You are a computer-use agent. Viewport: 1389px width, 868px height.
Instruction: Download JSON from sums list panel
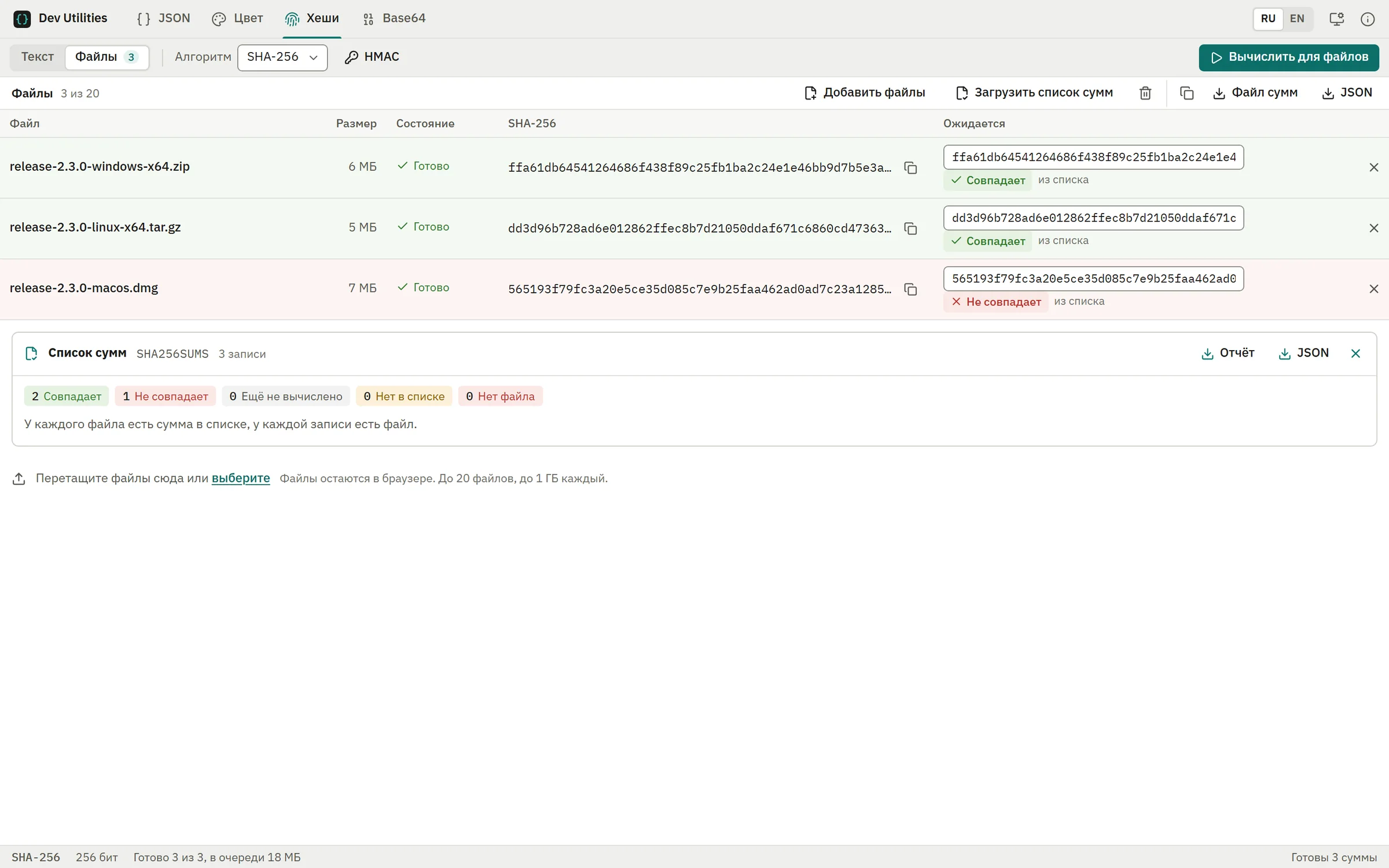pos(1303,353)
